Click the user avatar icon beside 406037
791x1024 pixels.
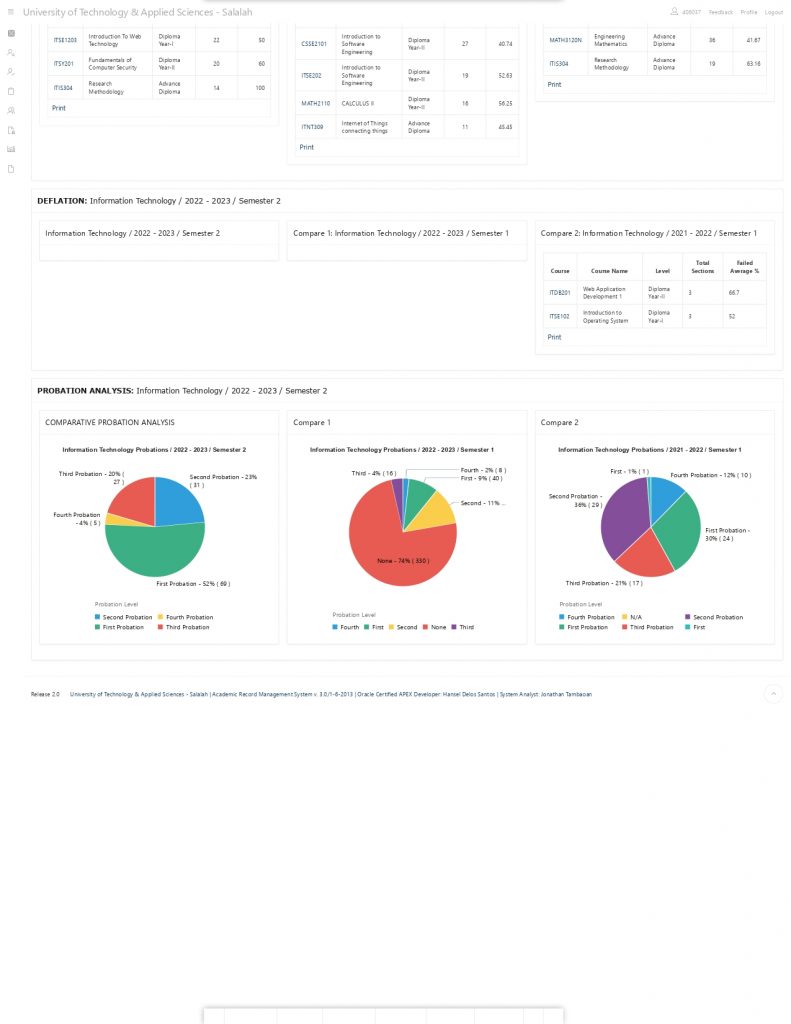(674, 12)
